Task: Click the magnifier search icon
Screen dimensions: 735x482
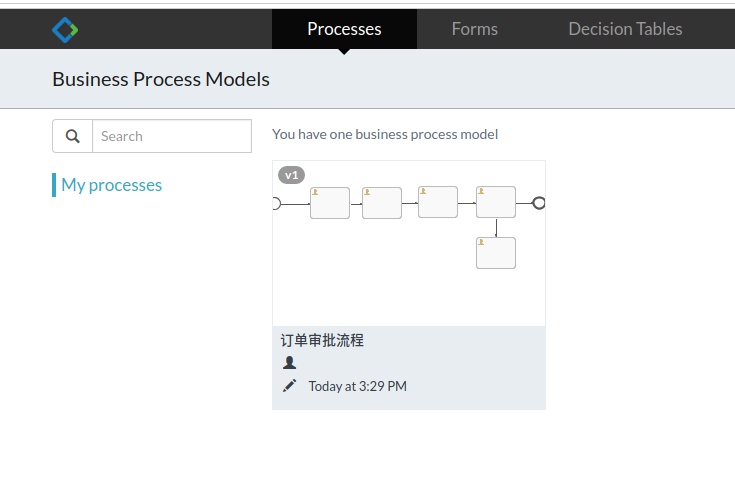Action: pyautogui.click(x=72, y=136)
